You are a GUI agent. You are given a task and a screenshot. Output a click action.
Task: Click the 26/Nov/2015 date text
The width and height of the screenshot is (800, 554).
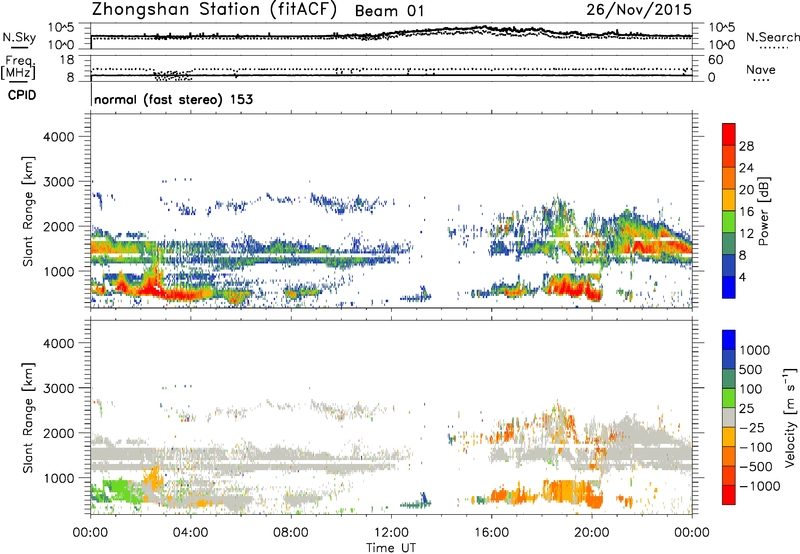[639, 9]
